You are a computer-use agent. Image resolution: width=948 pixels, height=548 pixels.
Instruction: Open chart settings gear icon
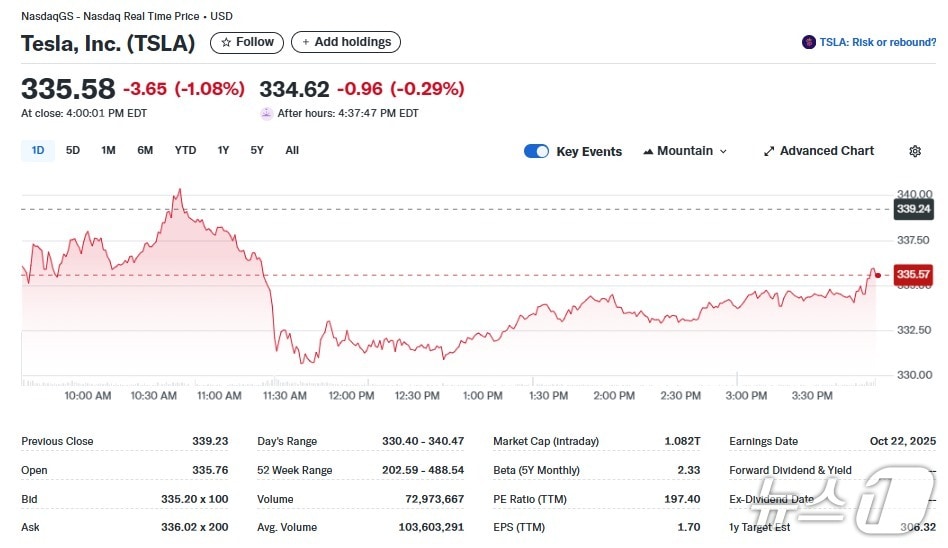(914, 151)
